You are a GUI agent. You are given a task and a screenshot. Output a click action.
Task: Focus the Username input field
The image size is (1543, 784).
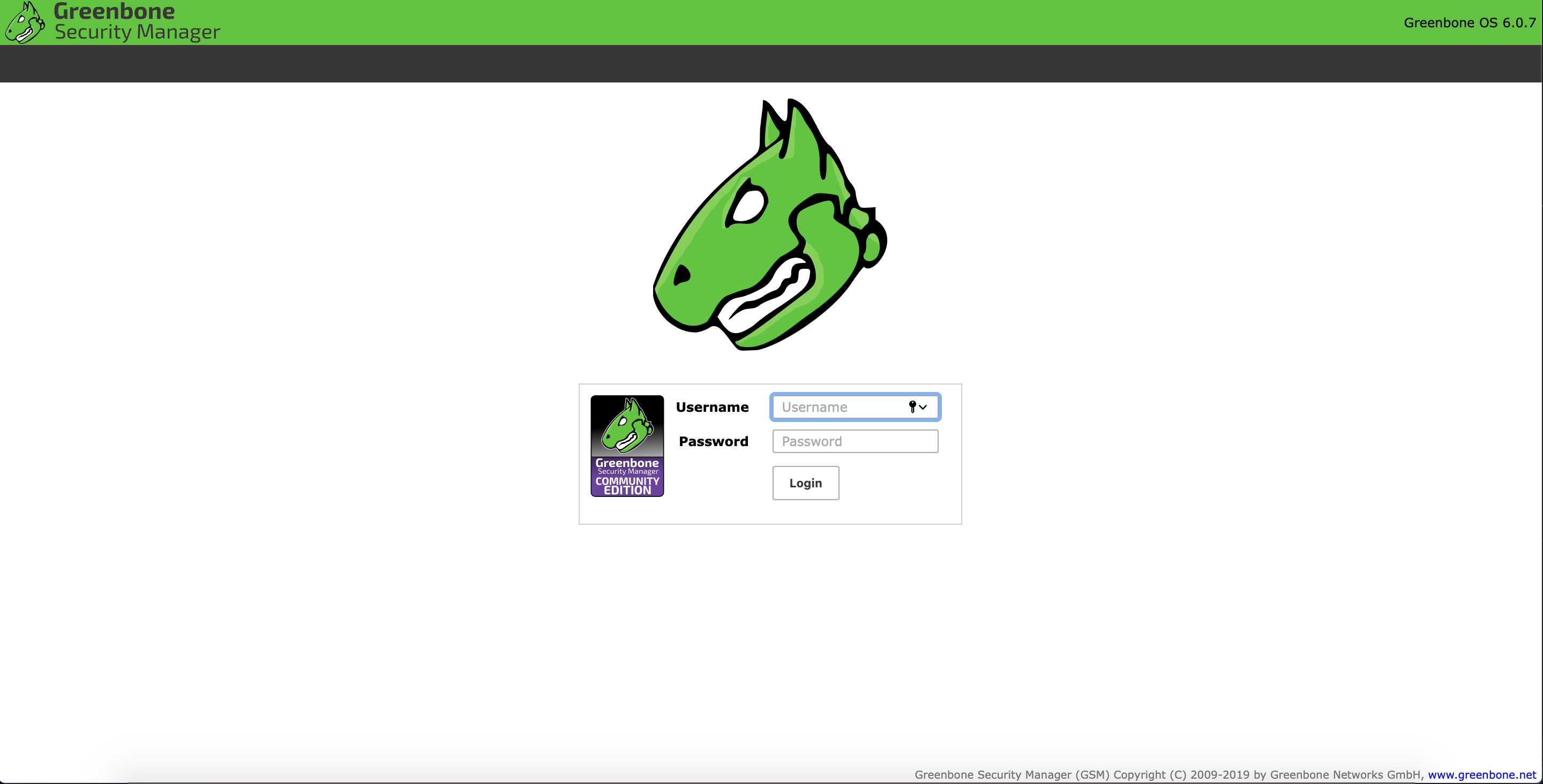pos(855,408)
